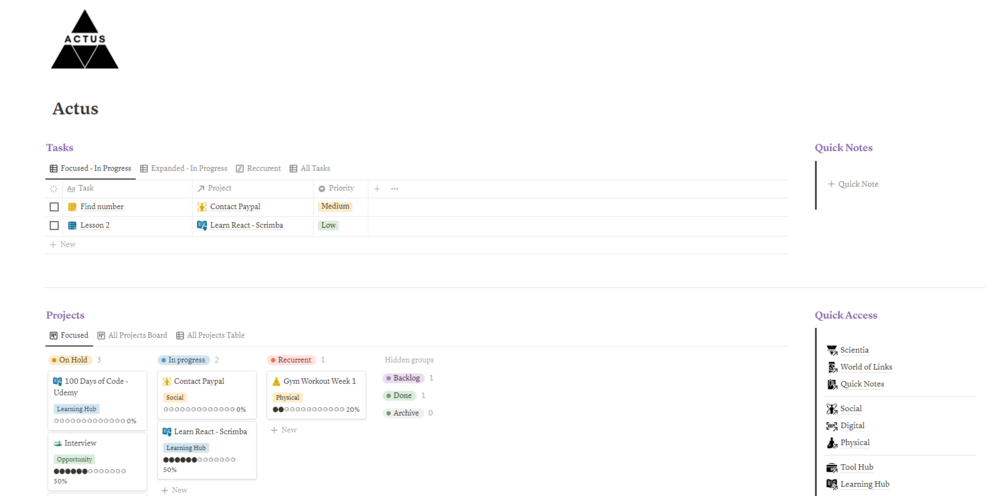Screen dimensions: 1005x496
Task: Open the Project column header menu
Action: point(253,189)
